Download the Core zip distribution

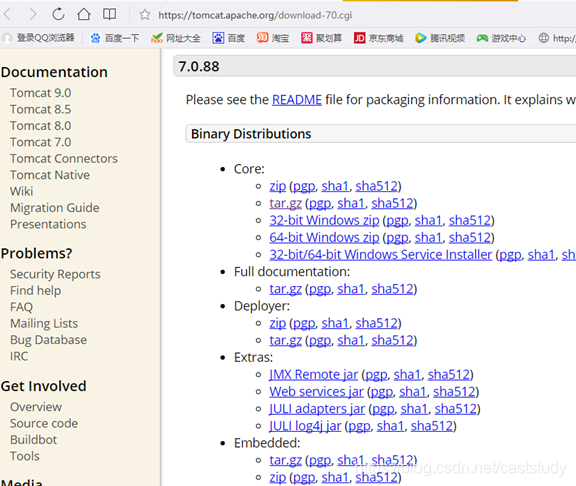click(x=277, y=186)
